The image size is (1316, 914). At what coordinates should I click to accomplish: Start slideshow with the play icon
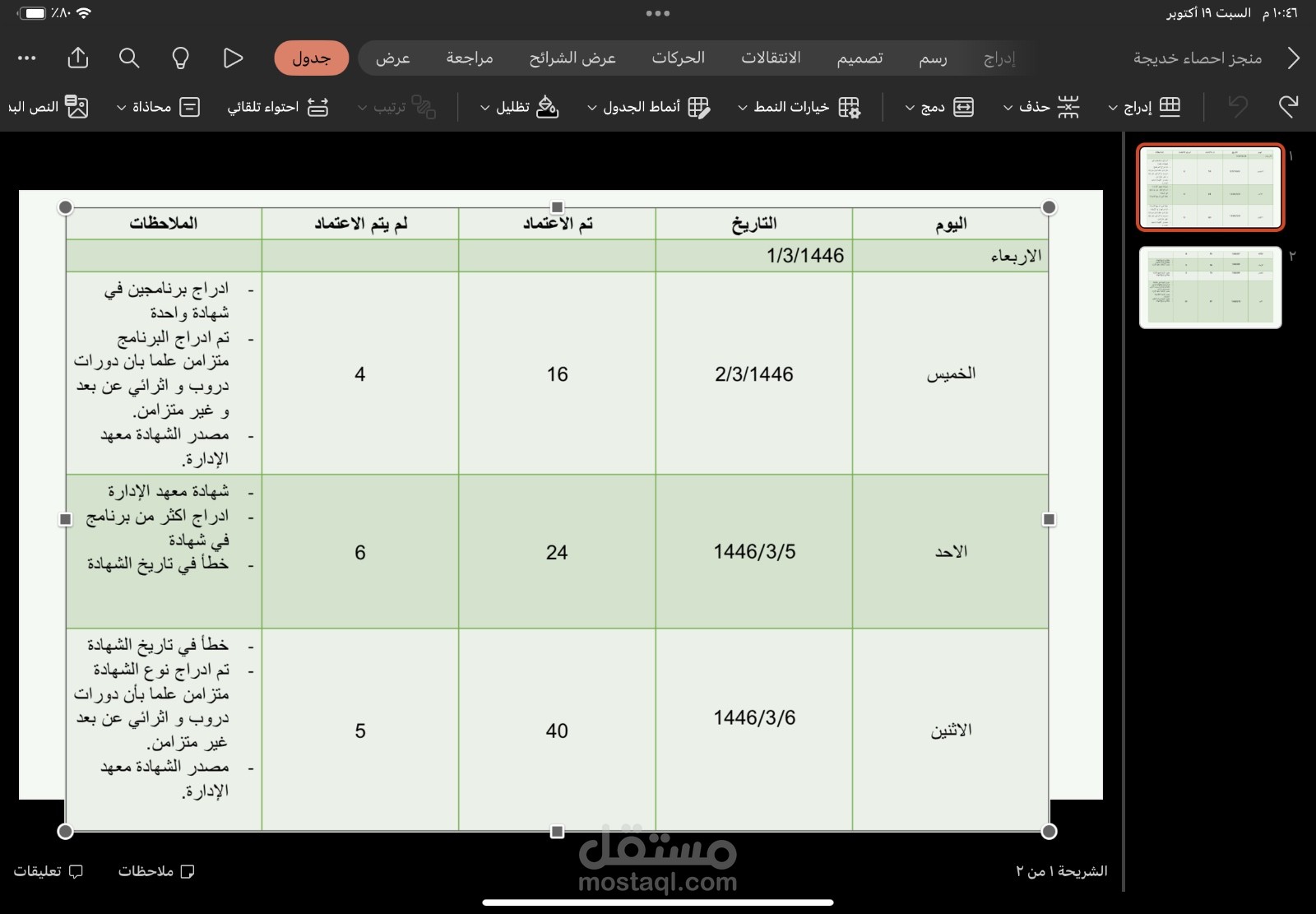tap(233, 58)
